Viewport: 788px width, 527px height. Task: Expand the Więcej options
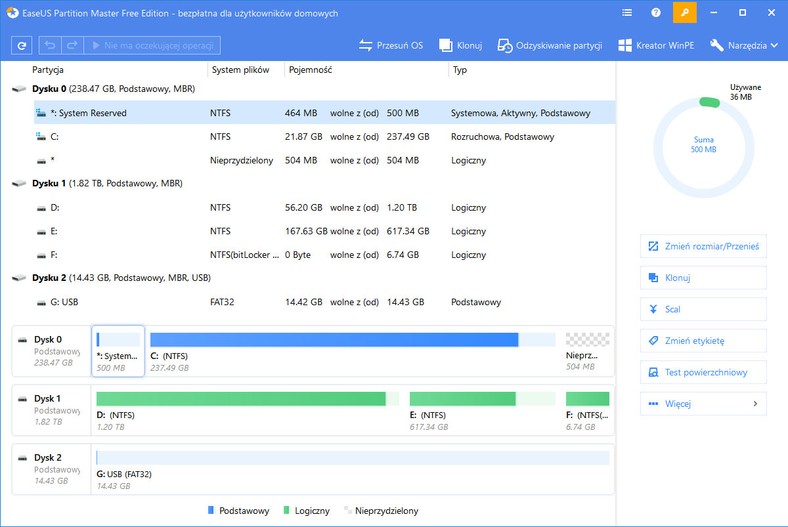[703, 403]
